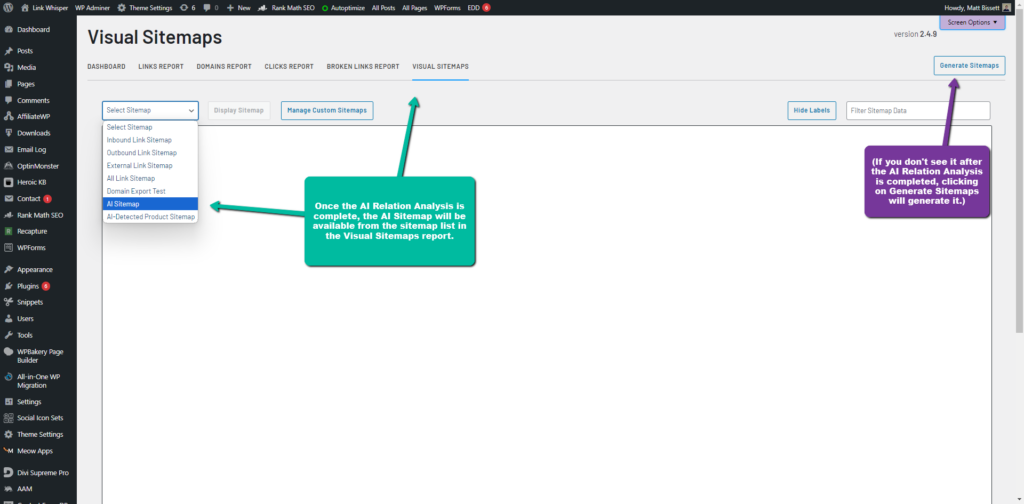The width and height of the screenshot is (1024, 504).
Task: Click the Users icon in sidebar
Action: [8, 319]
